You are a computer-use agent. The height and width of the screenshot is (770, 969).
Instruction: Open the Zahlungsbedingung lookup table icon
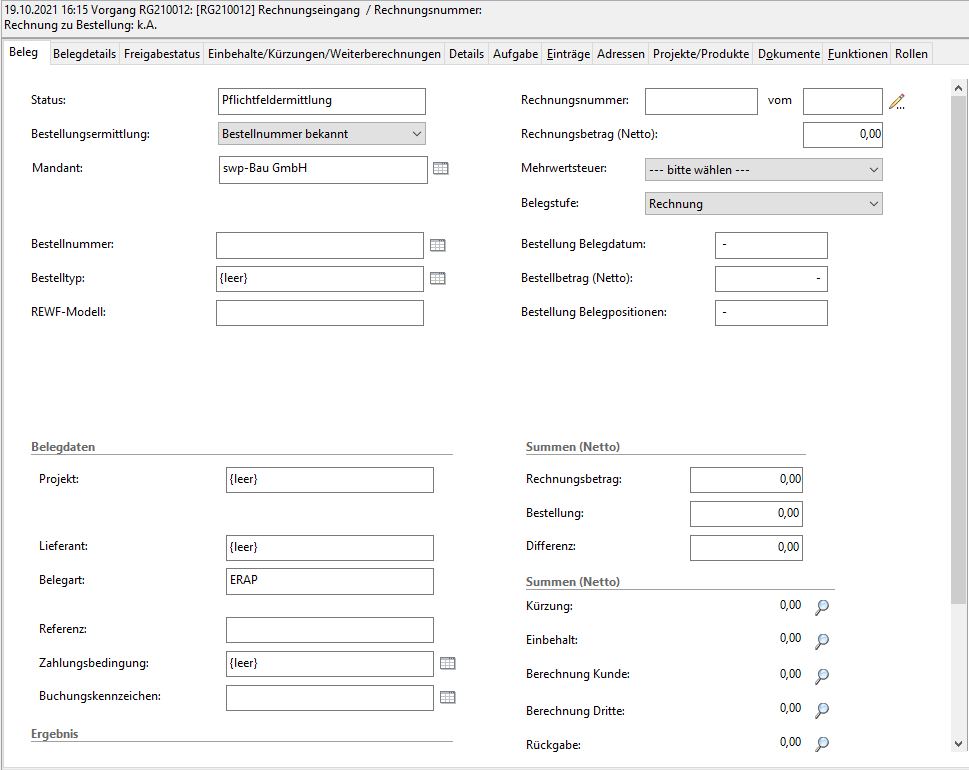pos(447,663)
